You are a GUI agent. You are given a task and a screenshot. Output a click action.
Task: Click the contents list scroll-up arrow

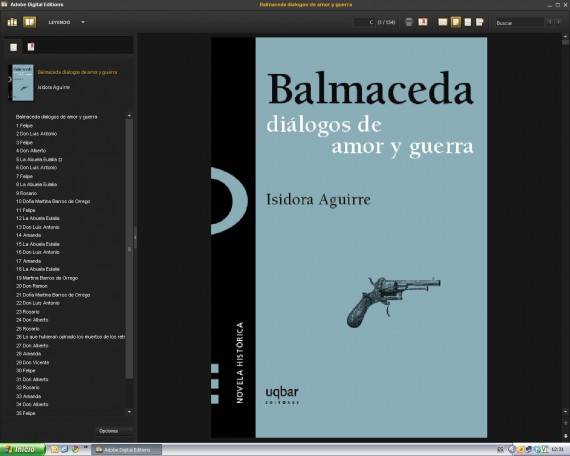coord(129,116)
